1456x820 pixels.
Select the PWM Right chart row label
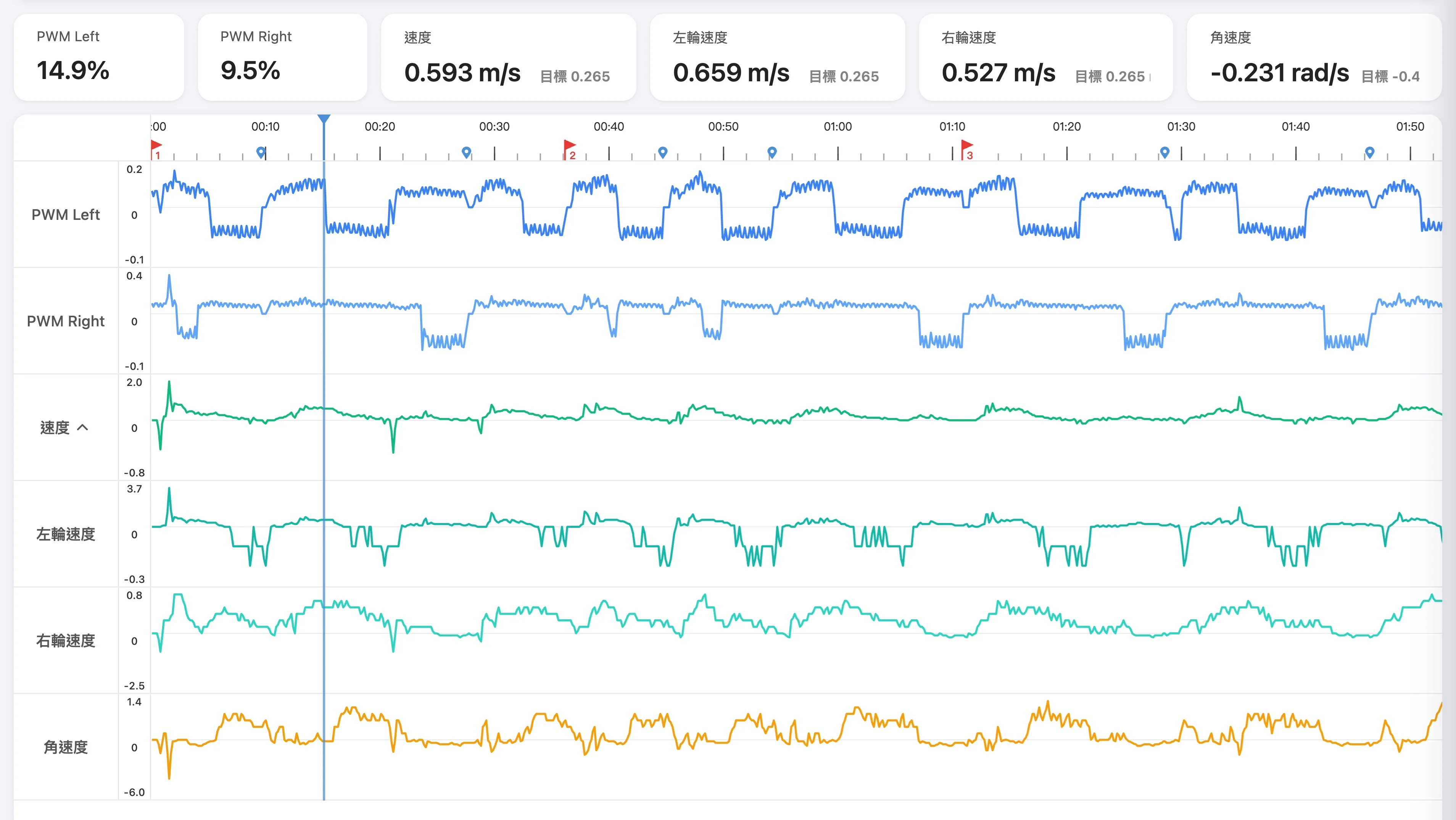66,321
